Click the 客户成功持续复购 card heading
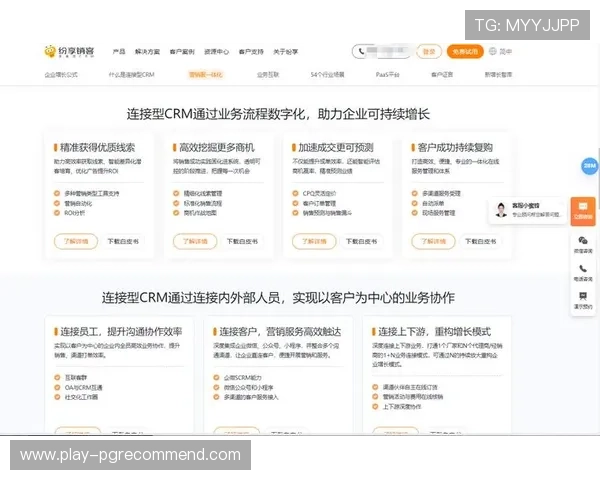The image size is (600, 480). point(455,147)
